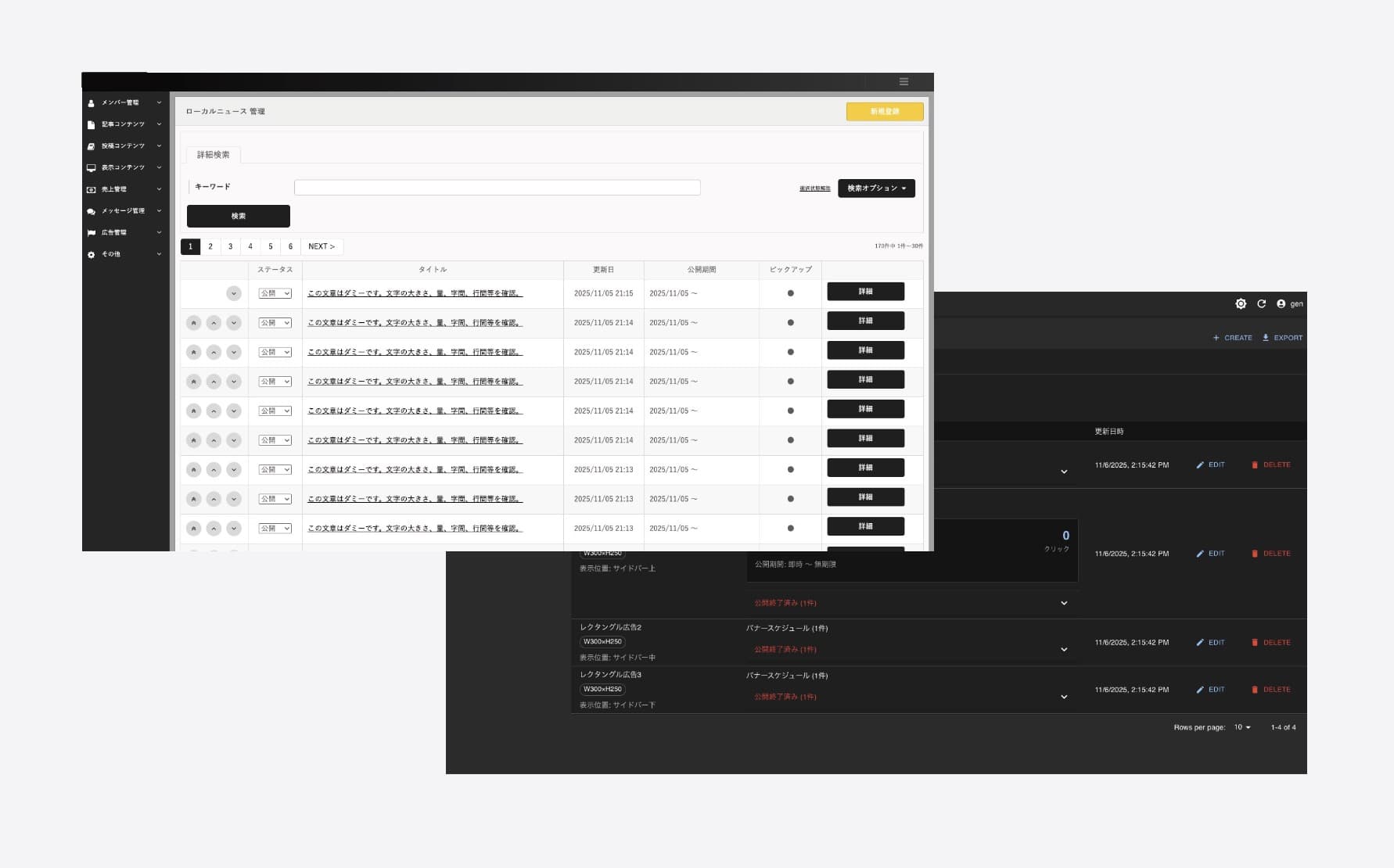Expand the レクタングル広告3 schedule chevron
The width and height of the screenshot is (1394, 868).
click(1064, 697)
